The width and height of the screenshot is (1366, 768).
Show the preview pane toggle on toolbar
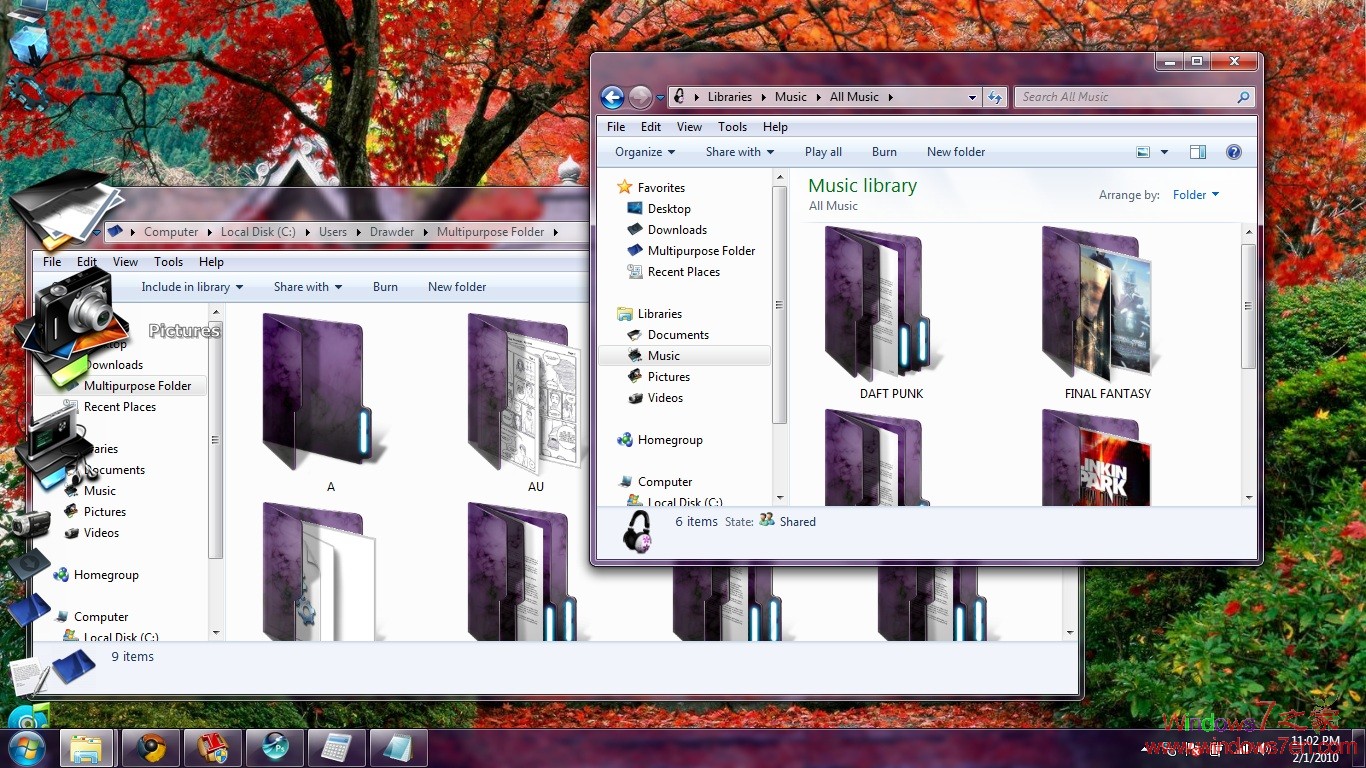(1197, 151)
